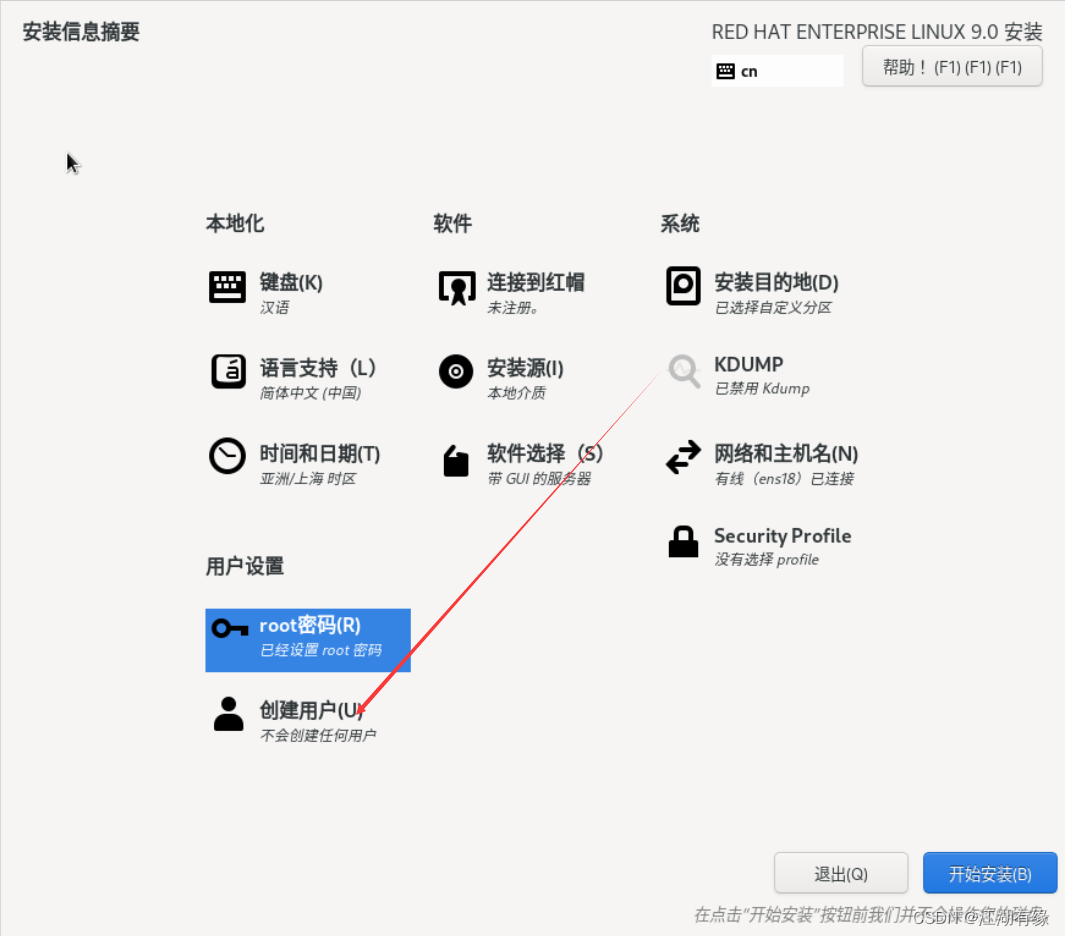The image size is (1065, 936).
Task: Click the KDUMP magnifier icon
Action: [683, 372]
